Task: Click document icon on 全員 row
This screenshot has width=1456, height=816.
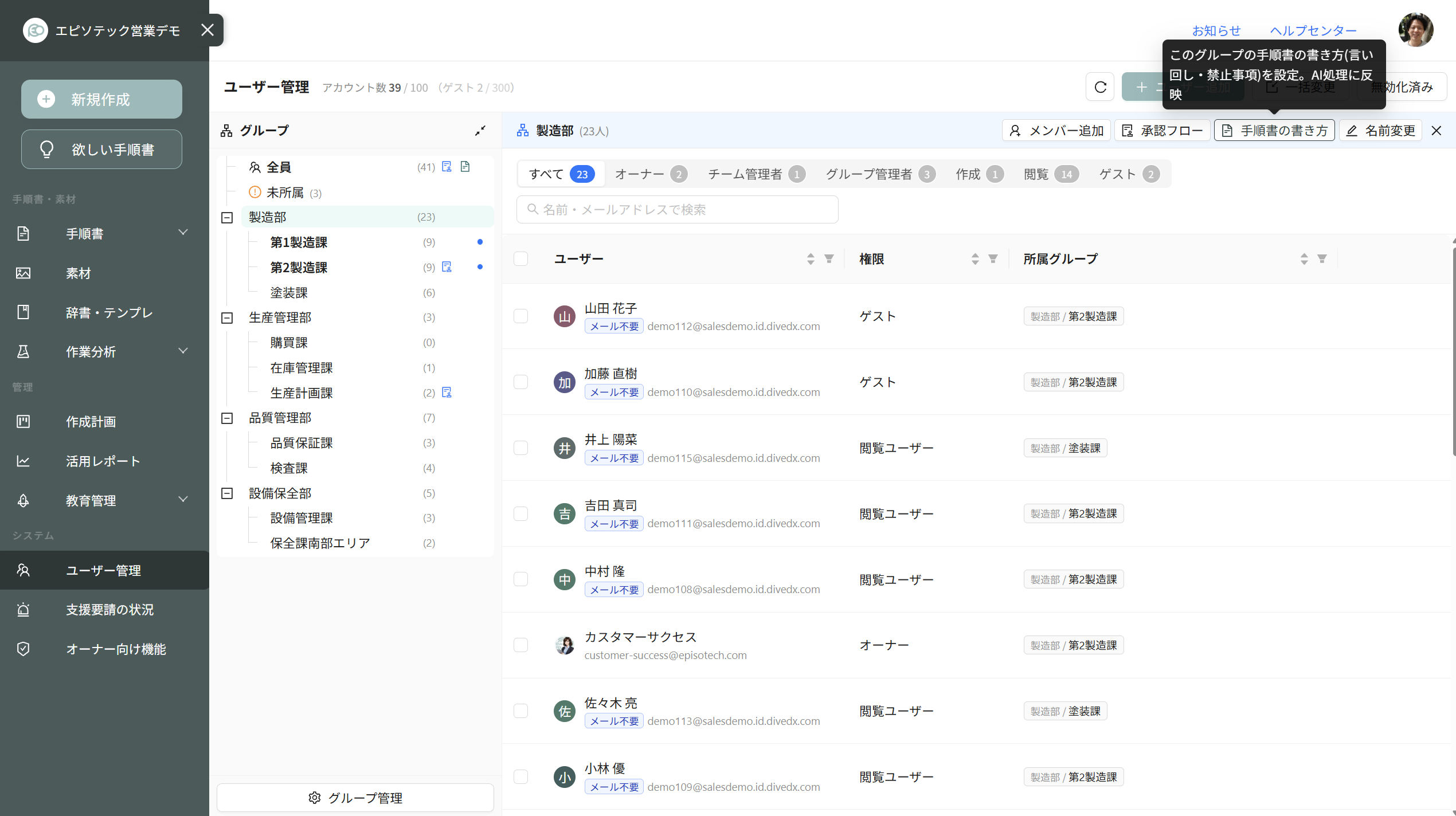Action: (465, 167)
